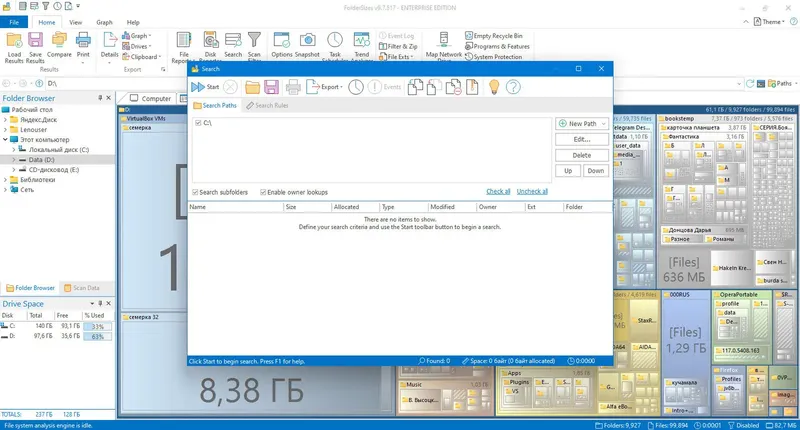Image resolution: width=800 pixels, height=430 pixels.
Task: Click the zip archive icon in Search dialog toolbar
Action: point(472,87)
